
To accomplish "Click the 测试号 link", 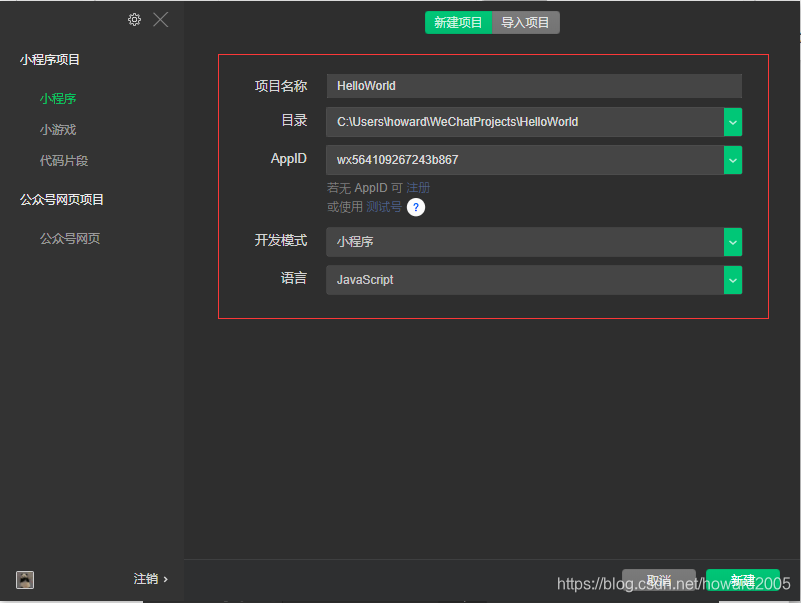I will point(384,206).
